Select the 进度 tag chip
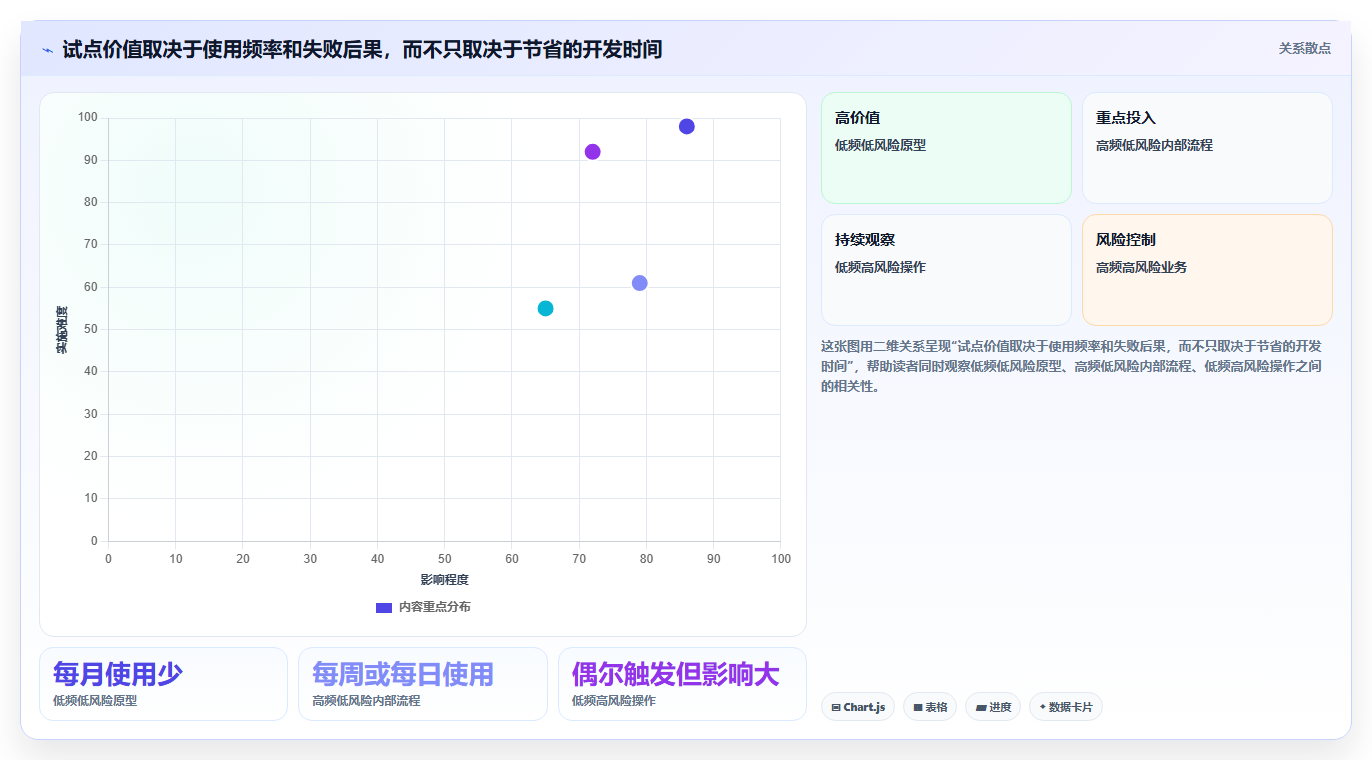Viewport: 1372px width, 760px height. [992, 707]
